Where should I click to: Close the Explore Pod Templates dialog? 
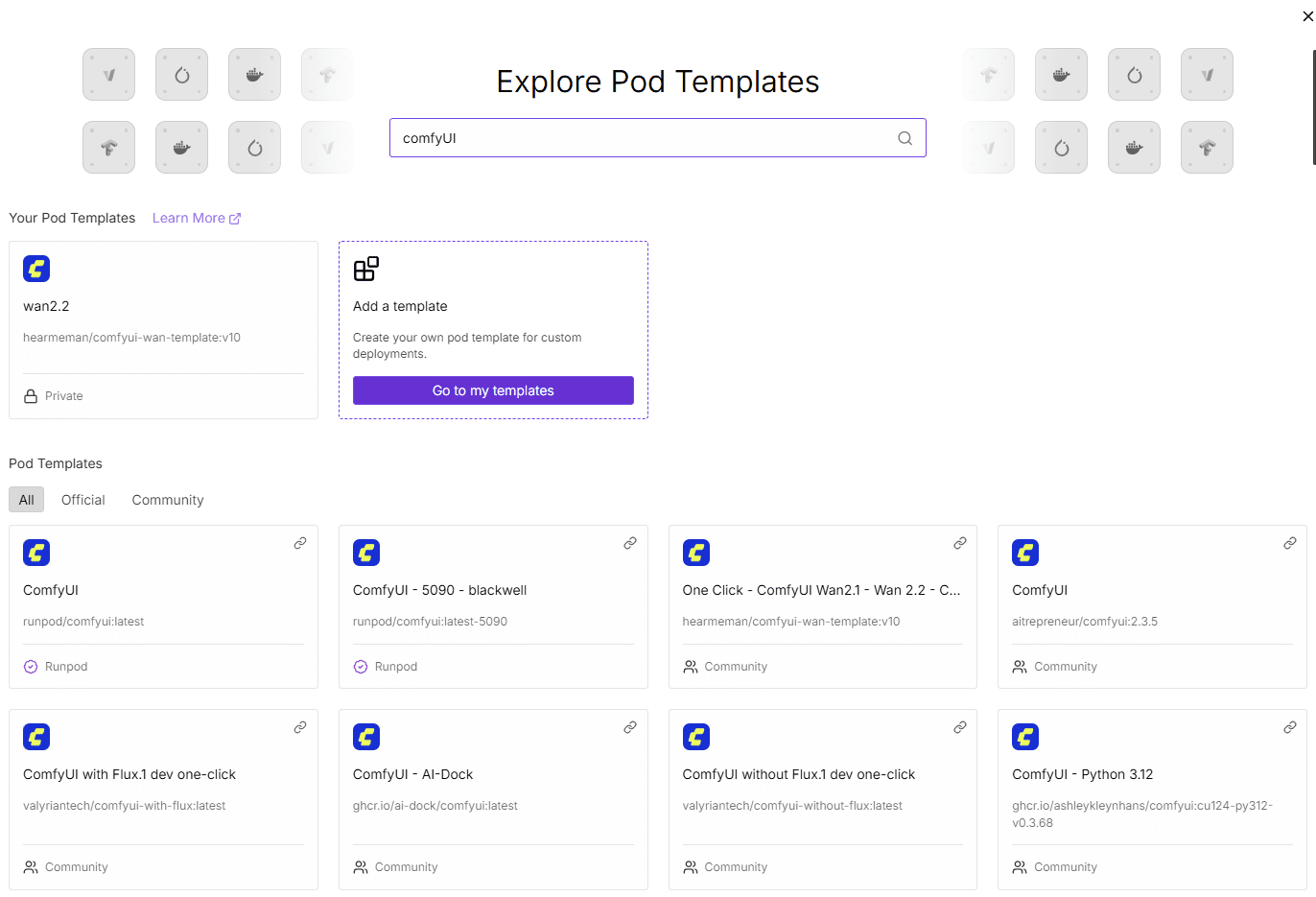click(1307, 16)
